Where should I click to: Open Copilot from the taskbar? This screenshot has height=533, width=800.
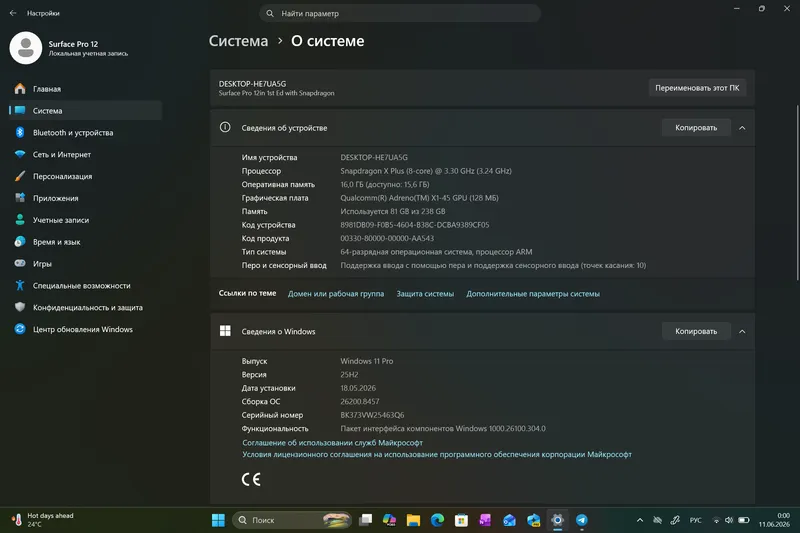coord(389,520)
